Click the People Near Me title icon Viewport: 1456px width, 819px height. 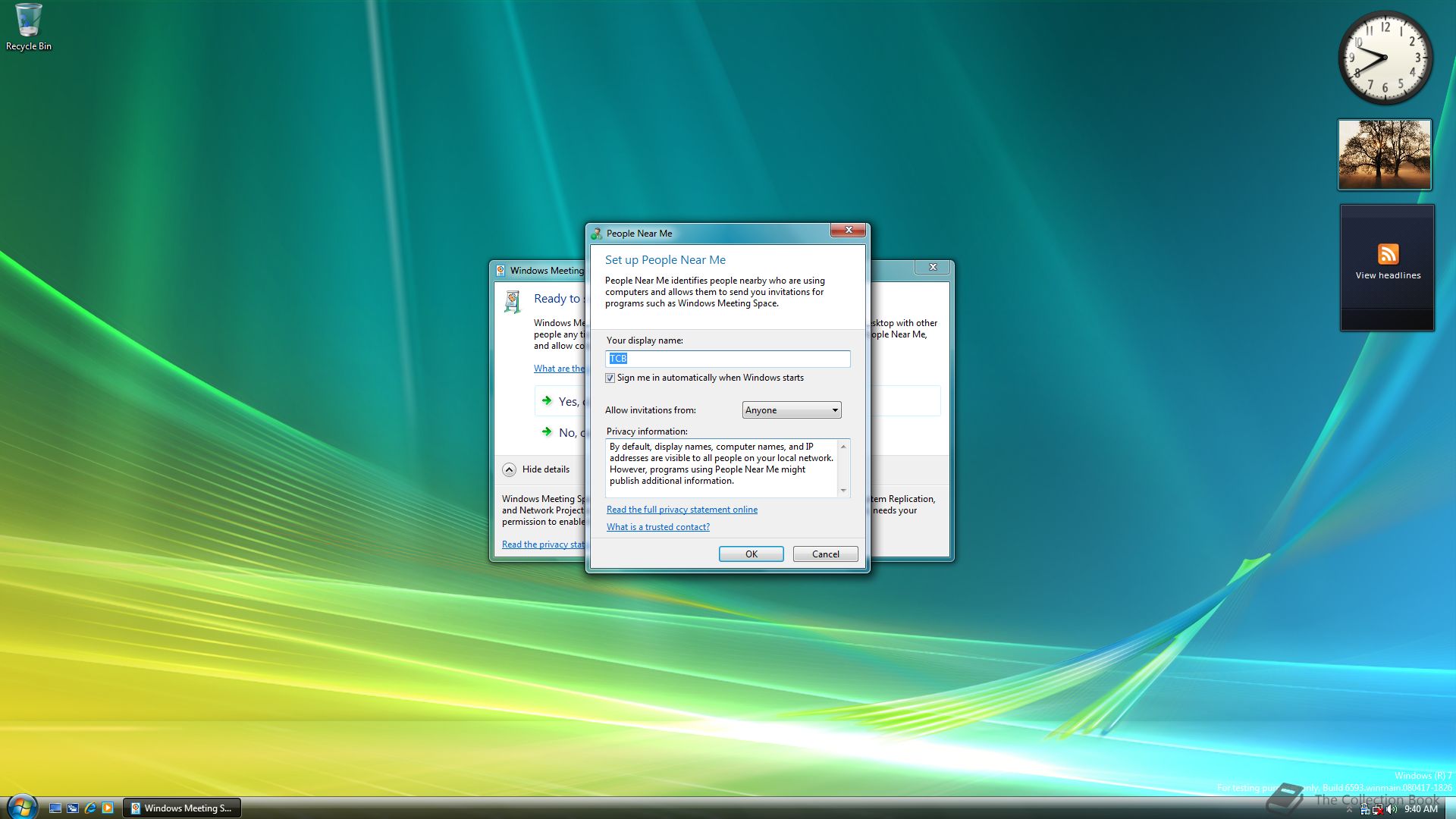597,234
